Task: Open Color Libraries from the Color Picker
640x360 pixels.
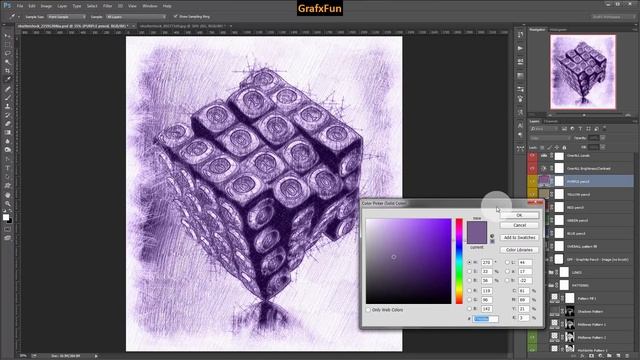Action: click(x=519, y=250)
